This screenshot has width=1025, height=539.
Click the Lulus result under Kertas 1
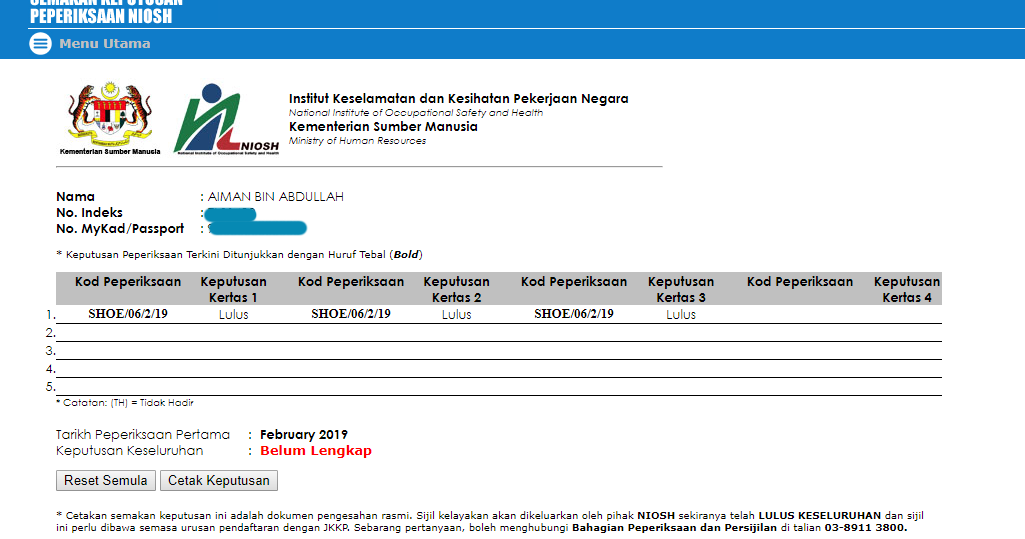(233, 315)
